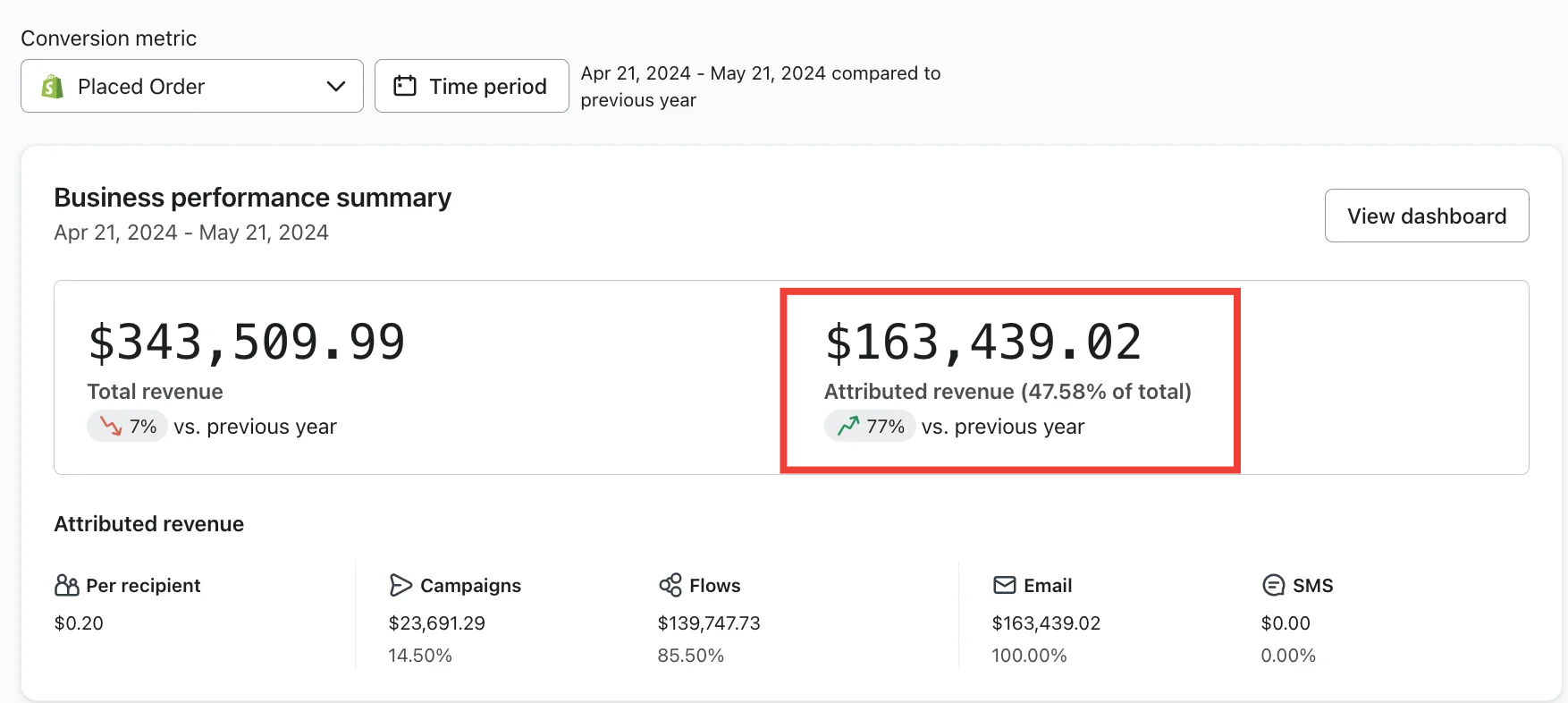Click the Attributed revenue section heading
The image size is (1568, 703).
pos(149,524)
